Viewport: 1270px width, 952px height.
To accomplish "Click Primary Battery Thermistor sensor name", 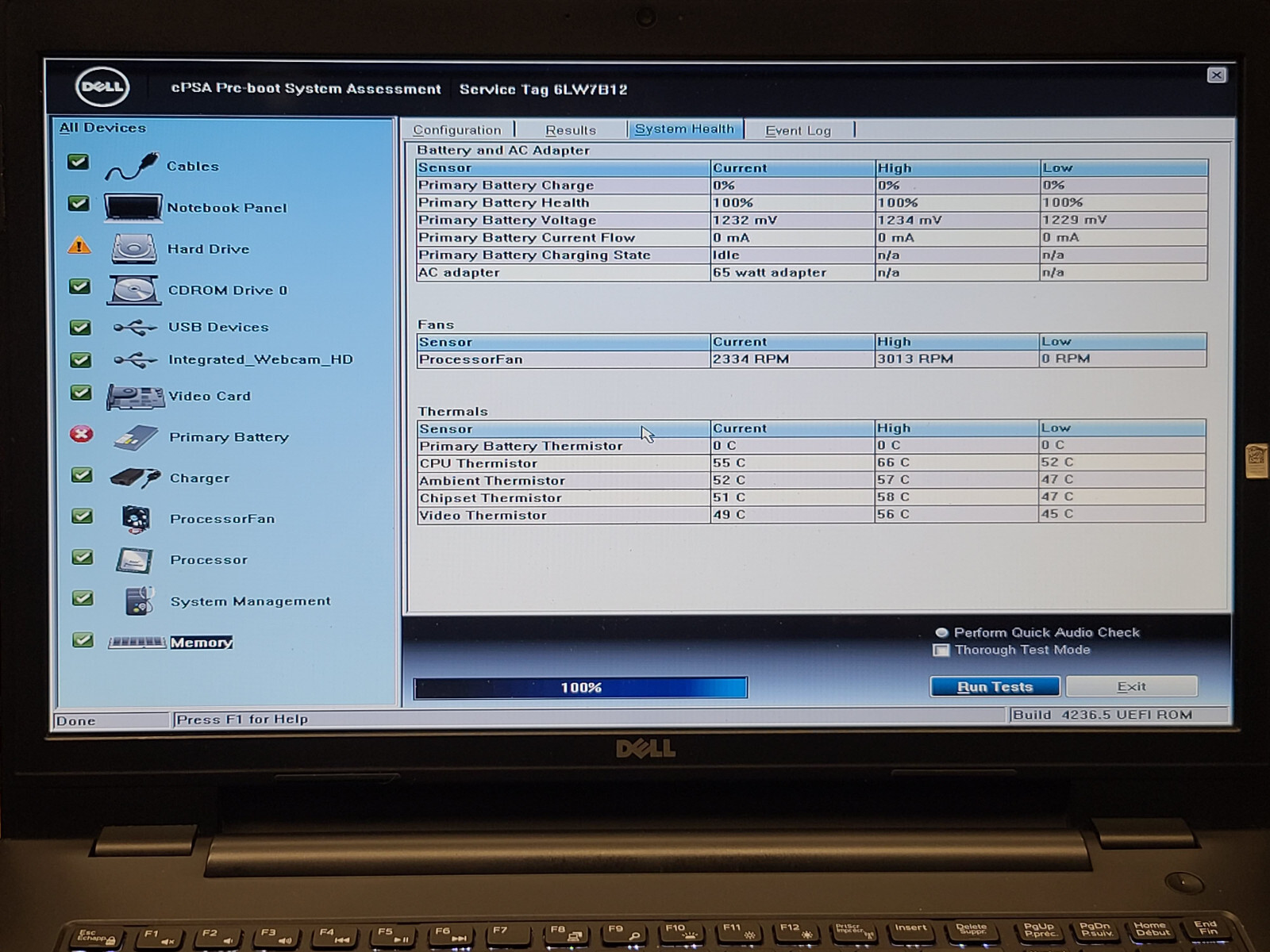I will 521,446.
